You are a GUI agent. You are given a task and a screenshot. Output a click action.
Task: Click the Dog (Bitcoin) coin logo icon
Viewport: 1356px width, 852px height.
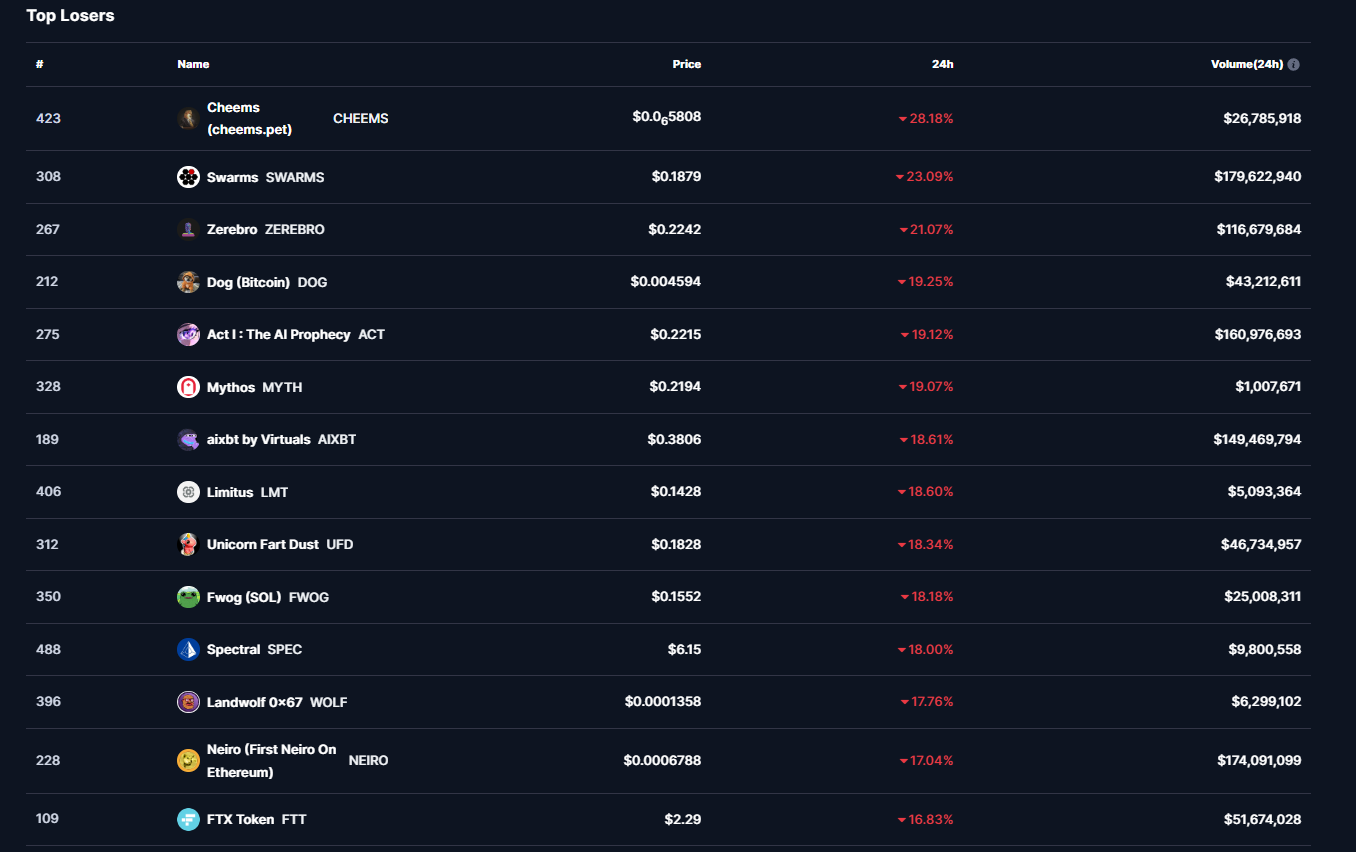[x=188, y=282]
